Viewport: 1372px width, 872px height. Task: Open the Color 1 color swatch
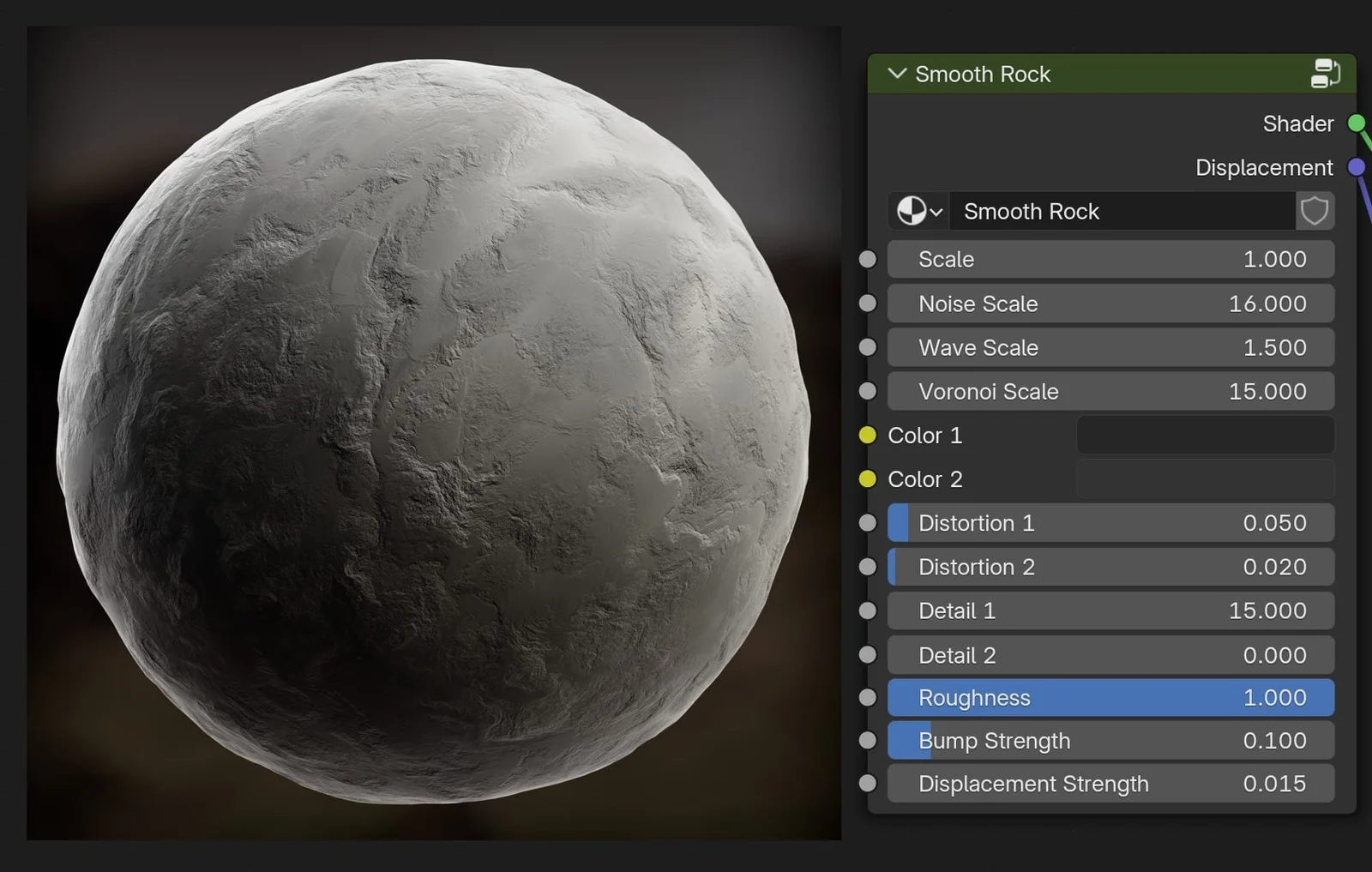coord(1204,435)
